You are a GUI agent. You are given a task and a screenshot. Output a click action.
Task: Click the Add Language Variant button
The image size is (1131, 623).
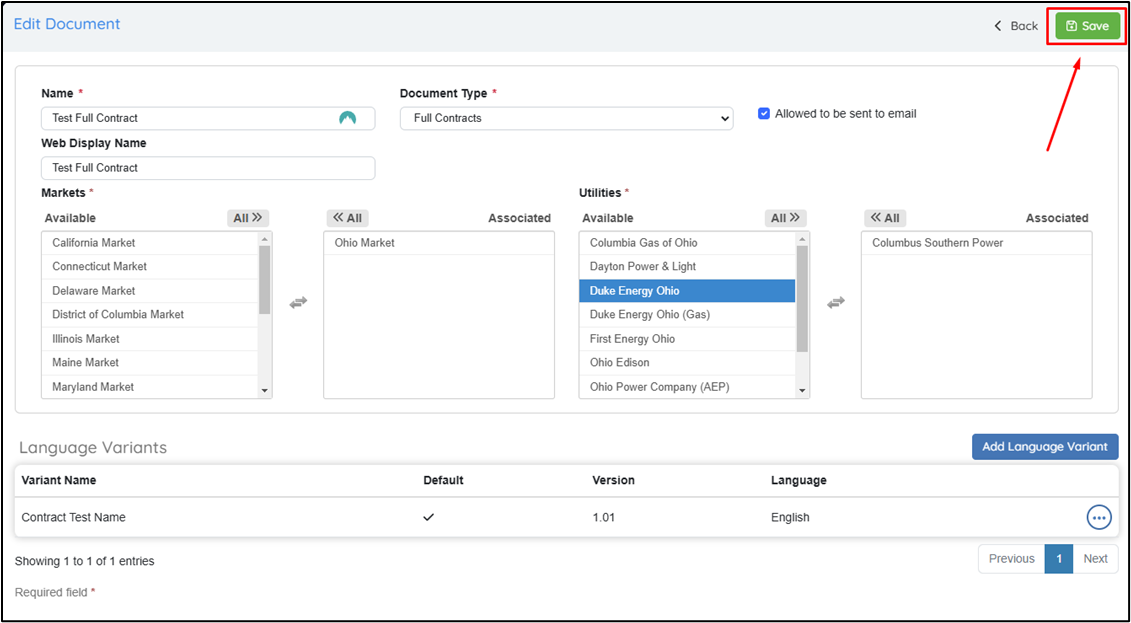click(x=1045, y=446)
